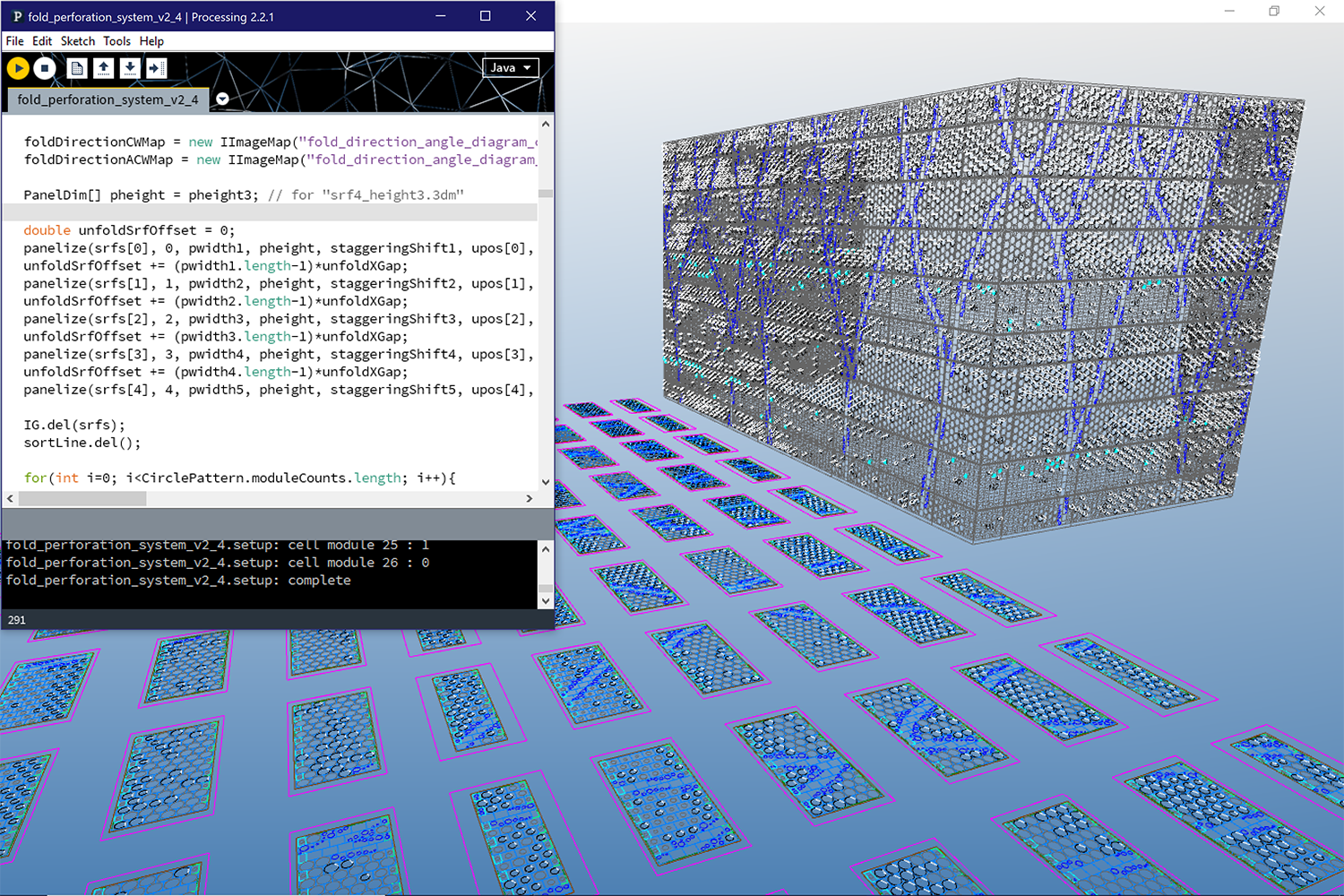The width and height of the screenshot is (1344, 896).
Task: Open the tab options arrow menu
Action: [222, 99]
